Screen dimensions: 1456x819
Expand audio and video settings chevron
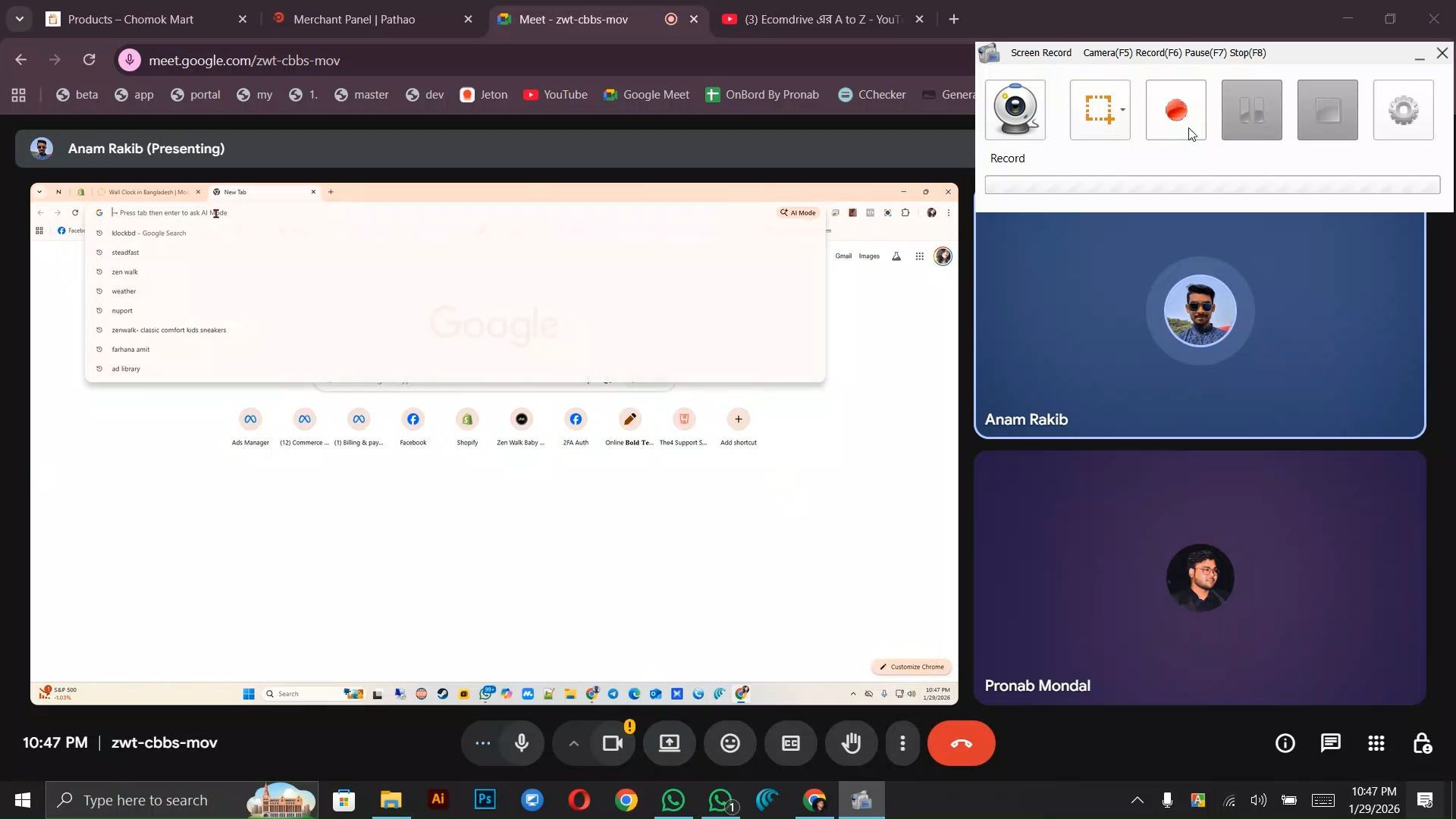coord(574,743)
